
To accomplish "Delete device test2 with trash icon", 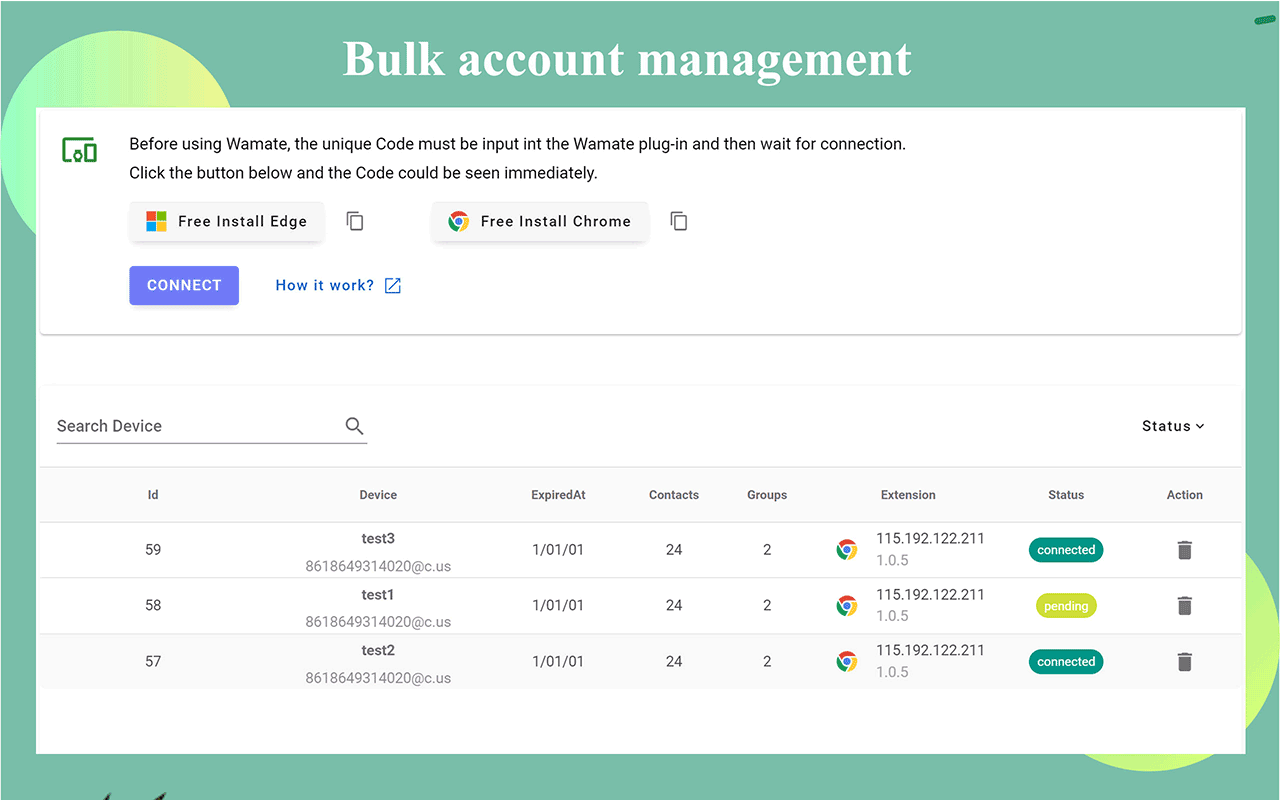I will tap(1185, 662).
